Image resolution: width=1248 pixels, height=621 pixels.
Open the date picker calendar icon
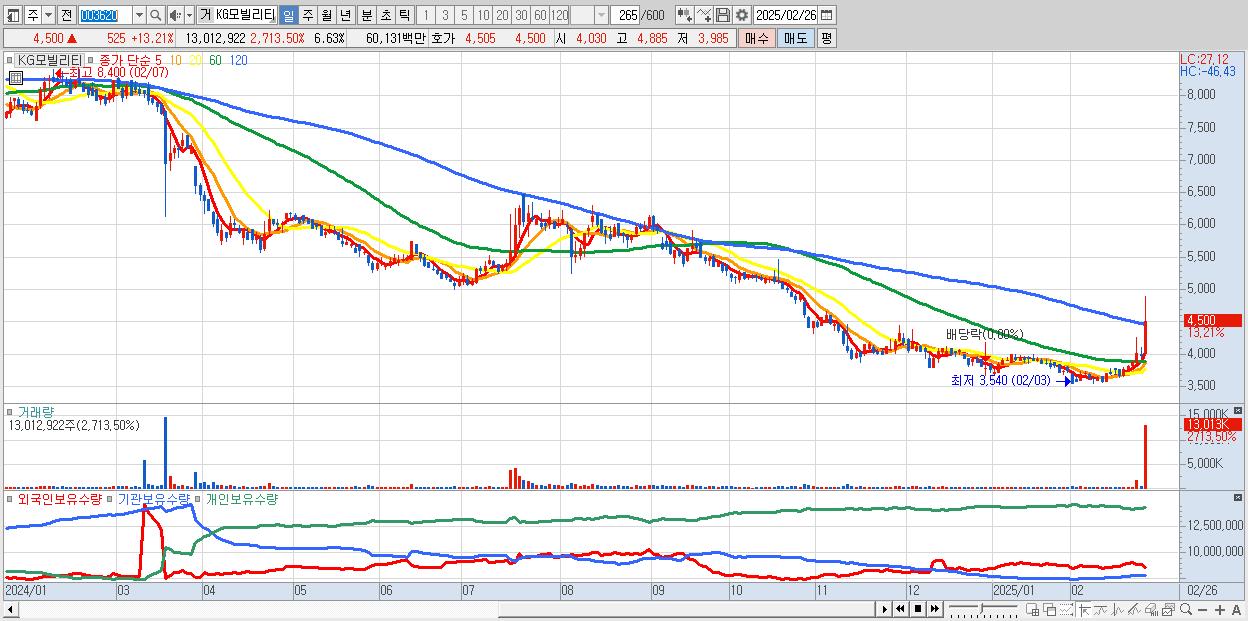point(826,15)
